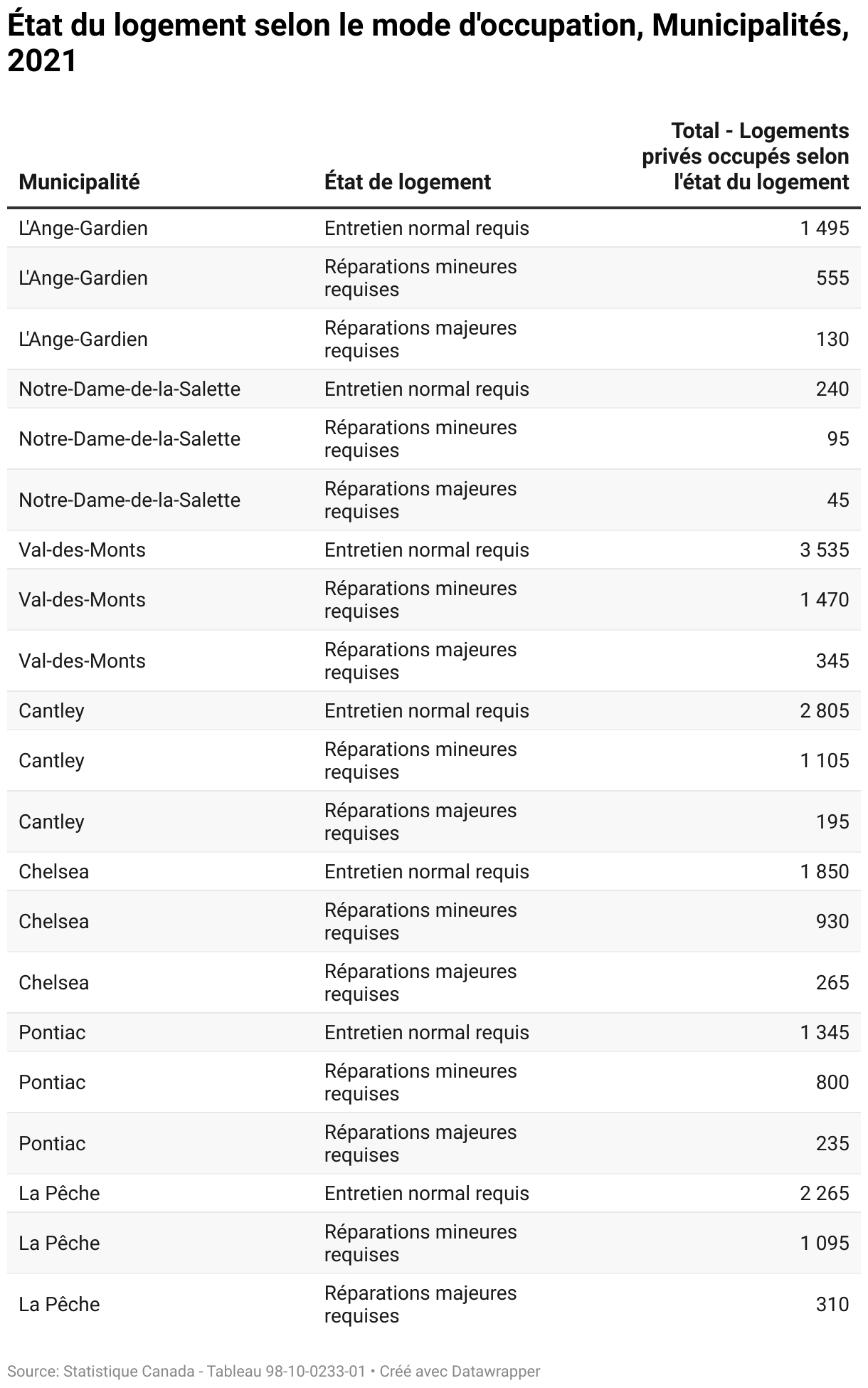Viewport: 868px width, 1388px height.
Task: Open the Créé avec Datawrapper link
Action: pyautogui.click(x=460, y=1371)
